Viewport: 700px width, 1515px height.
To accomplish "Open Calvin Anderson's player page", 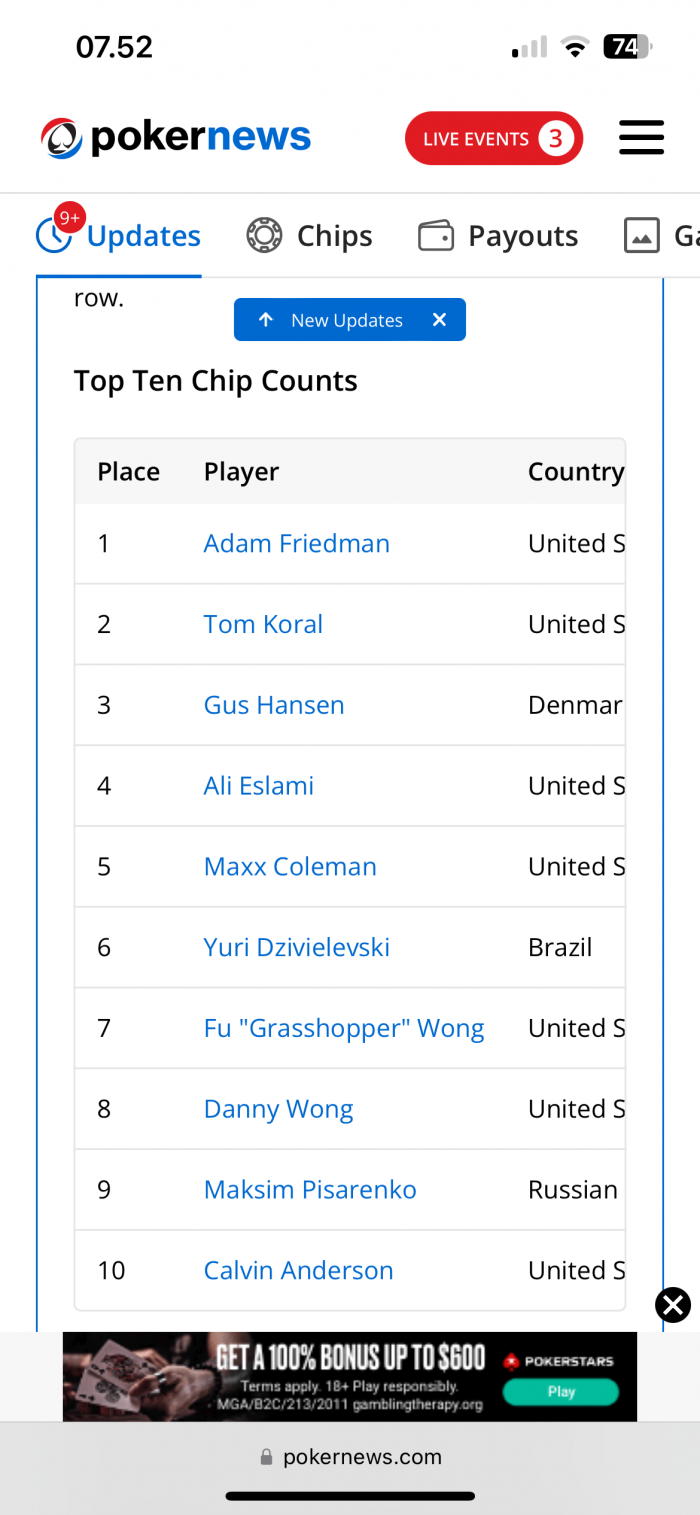I will pos(299,1270).
